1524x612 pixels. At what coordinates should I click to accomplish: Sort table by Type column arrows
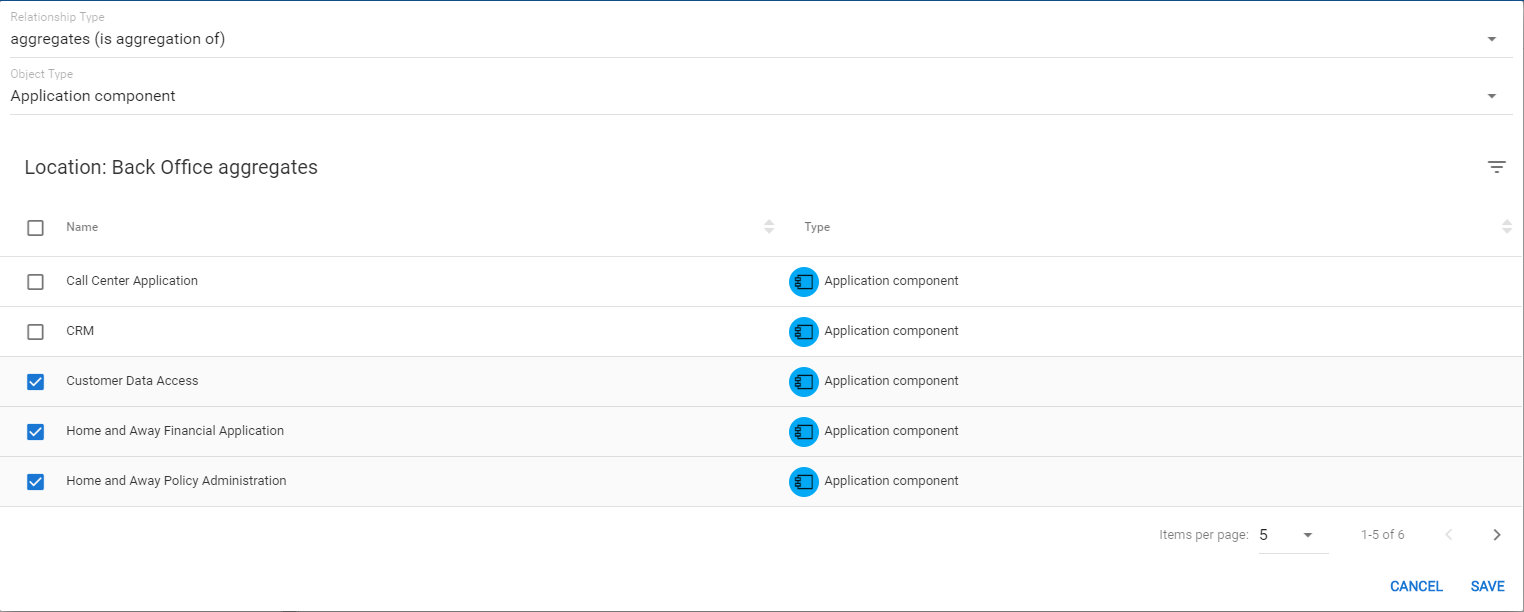coord(1506,227)
